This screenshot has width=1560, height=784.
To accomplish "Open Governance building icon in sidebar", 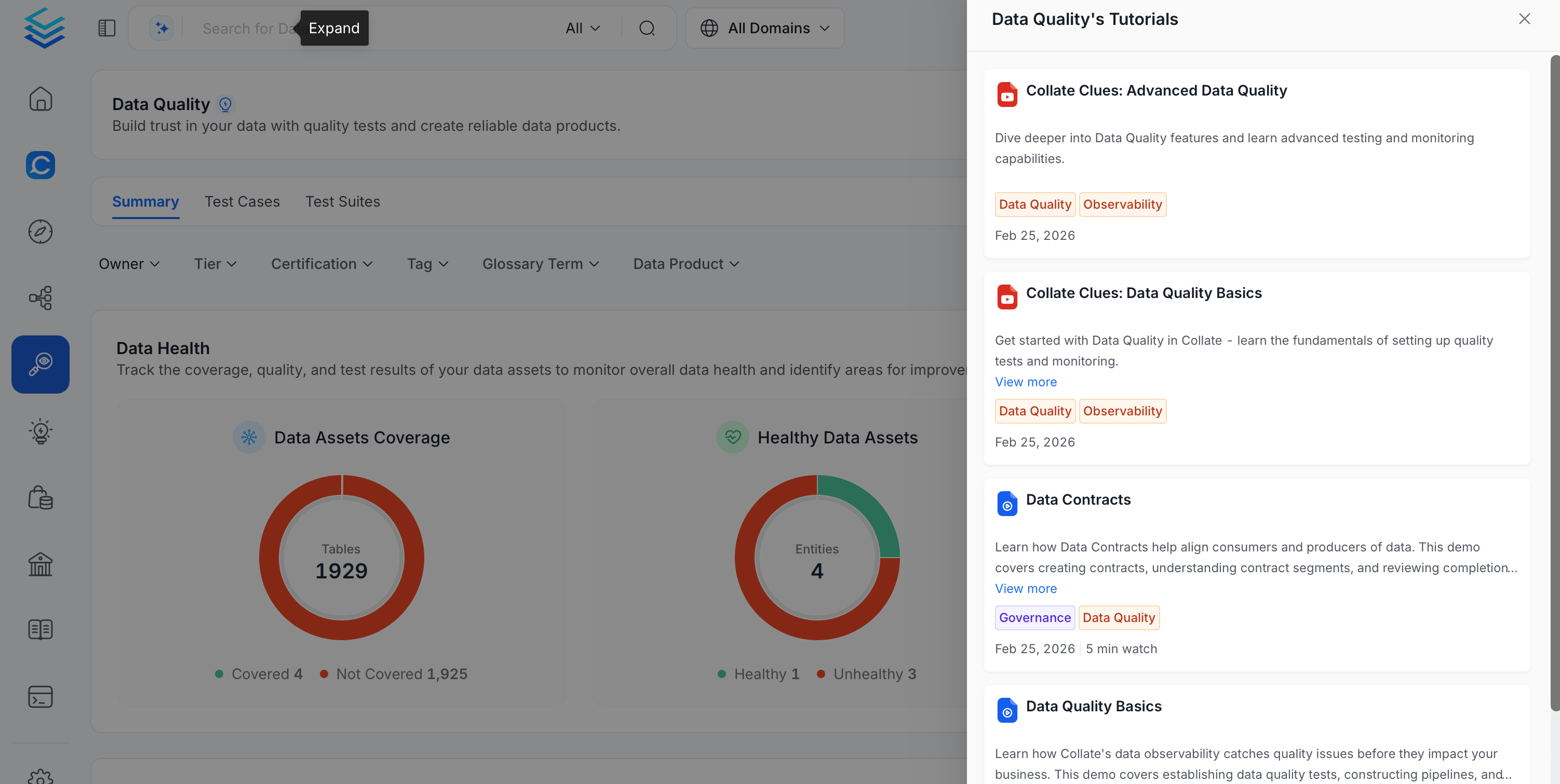I will [x=41, y=564].
